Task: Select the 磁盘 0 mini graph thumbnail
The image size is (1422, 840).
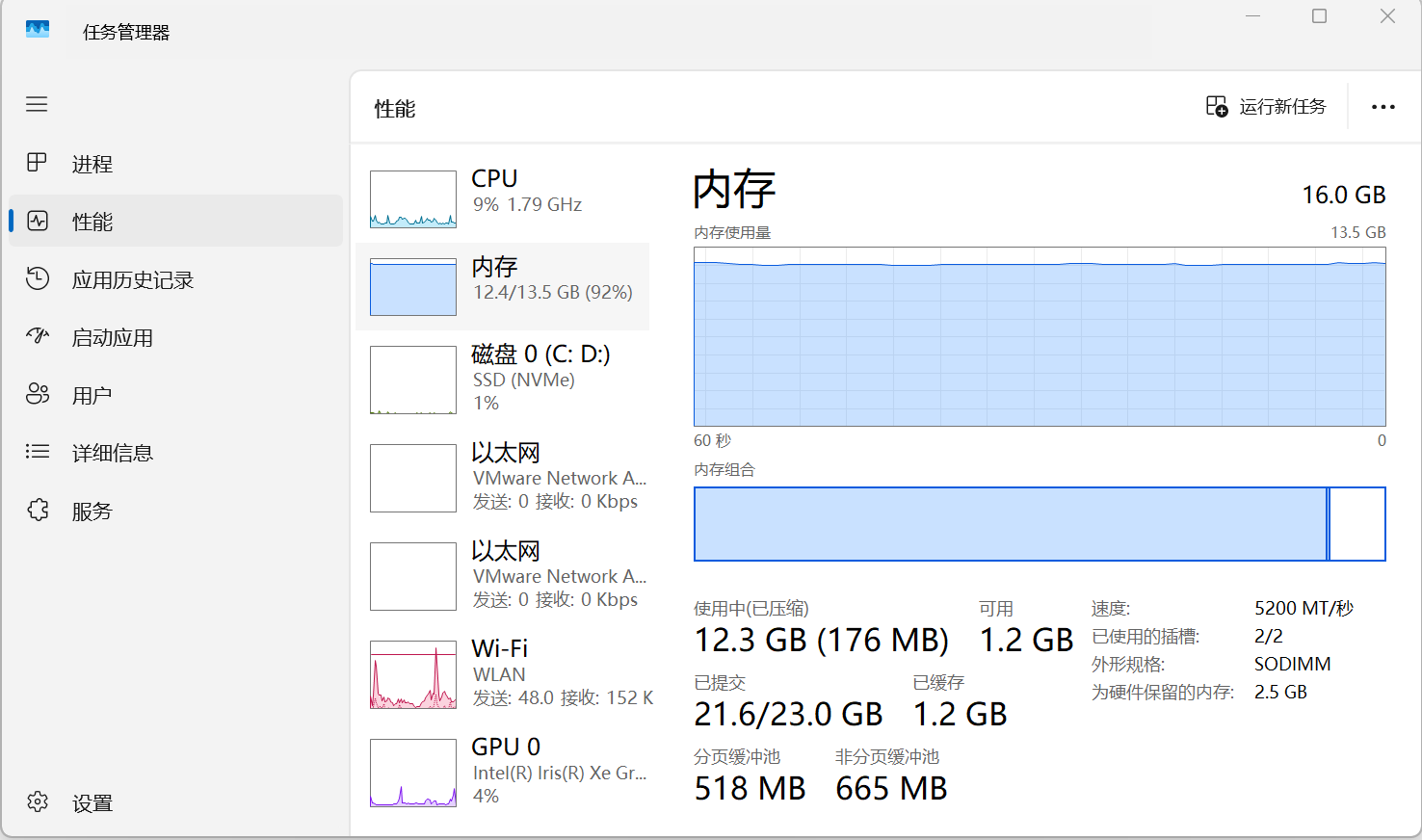Action: coord(413,380)
